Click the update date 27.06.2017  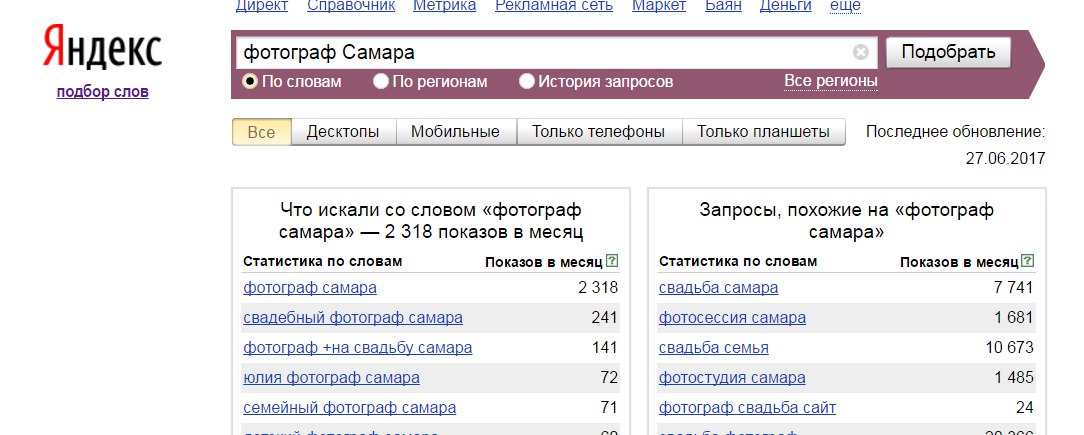[x=1006, y=158]
